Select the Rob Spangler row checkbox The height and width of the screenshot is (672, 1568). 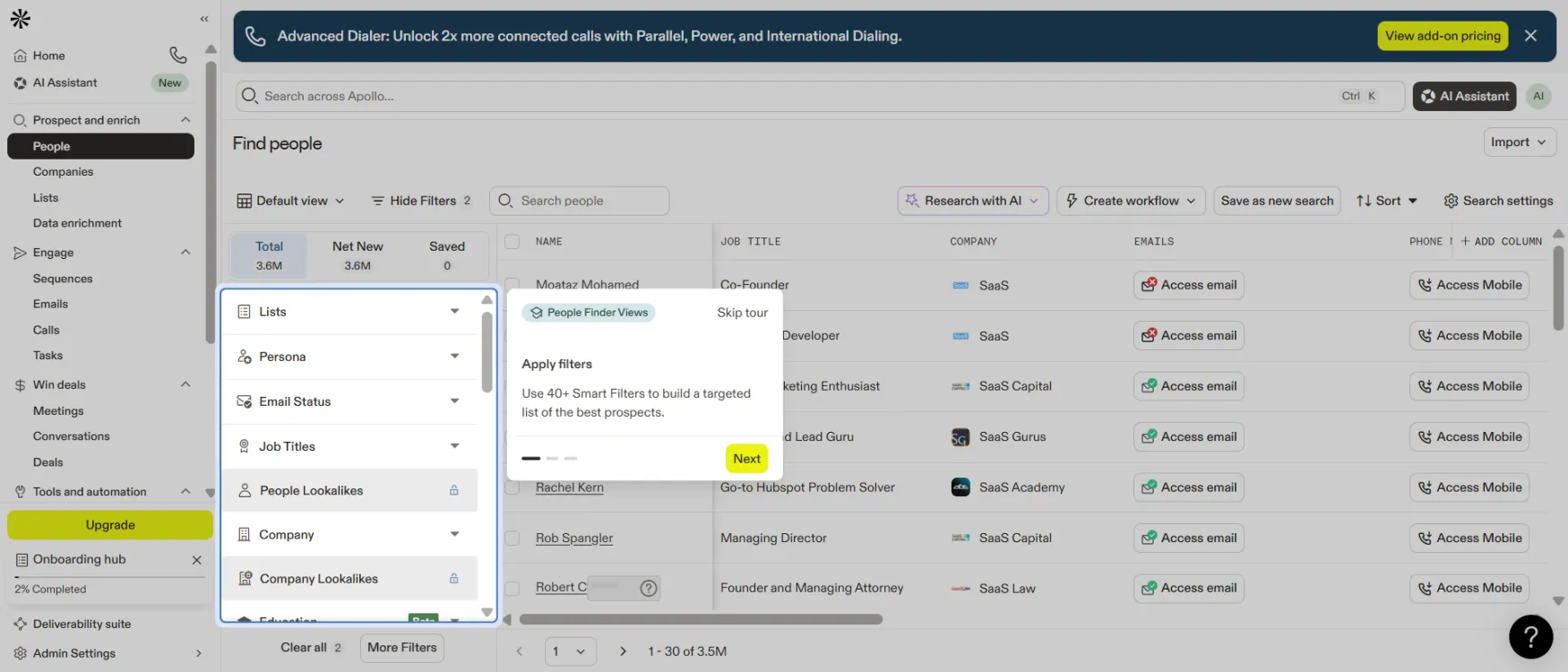513,538
